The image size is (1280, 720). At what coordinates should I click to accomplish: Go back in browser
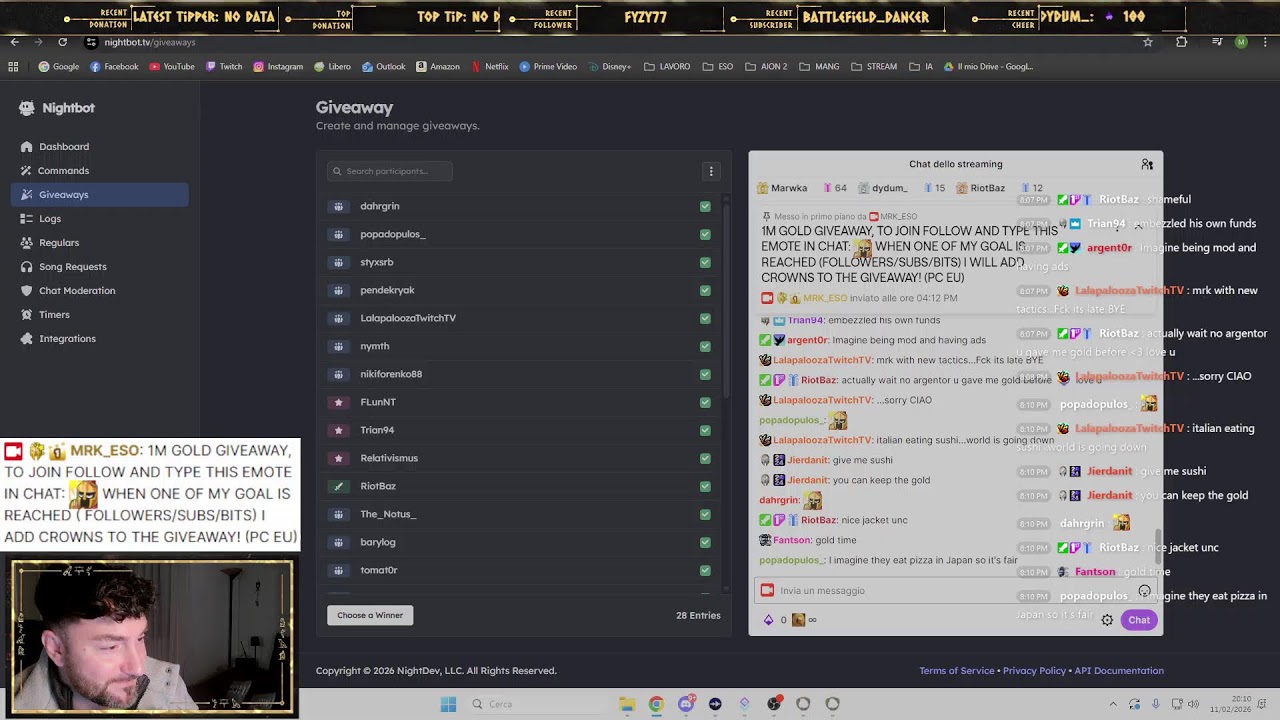15,42
